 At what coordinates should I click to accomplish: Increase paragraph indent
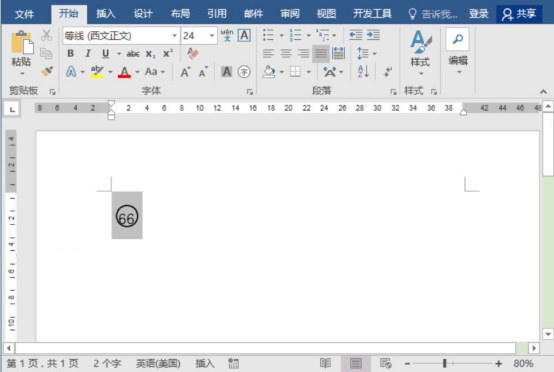pos(373,35)
